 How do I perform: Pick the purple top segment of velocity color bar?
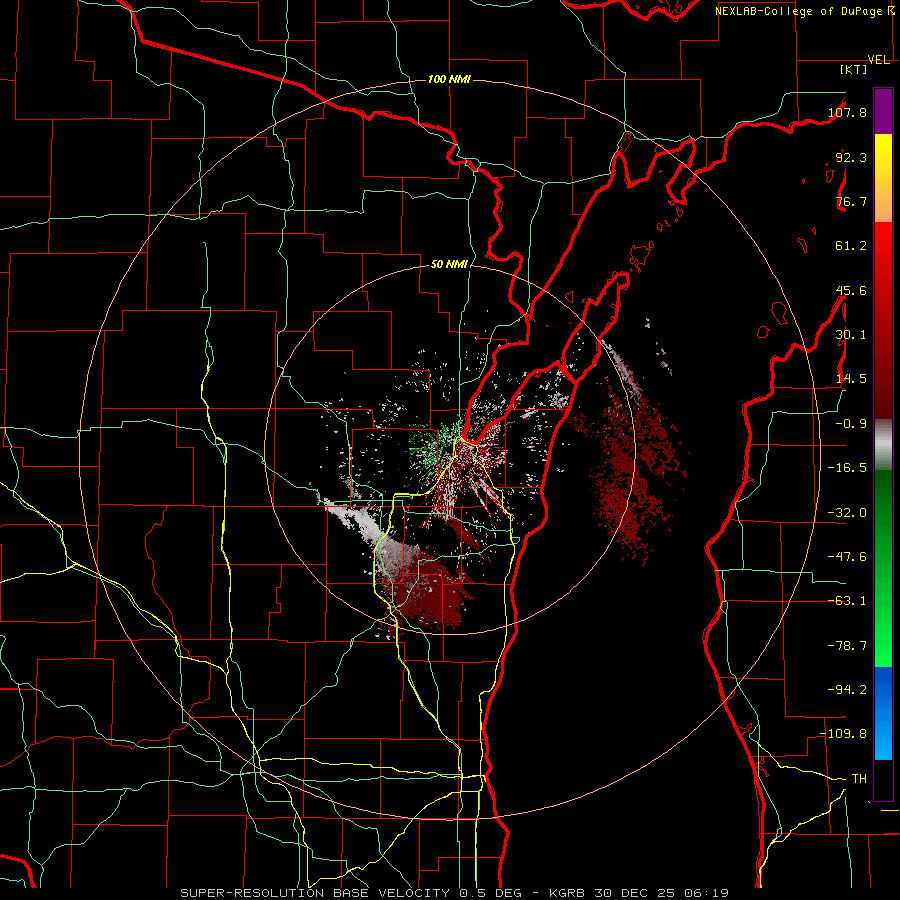(883, 112)
